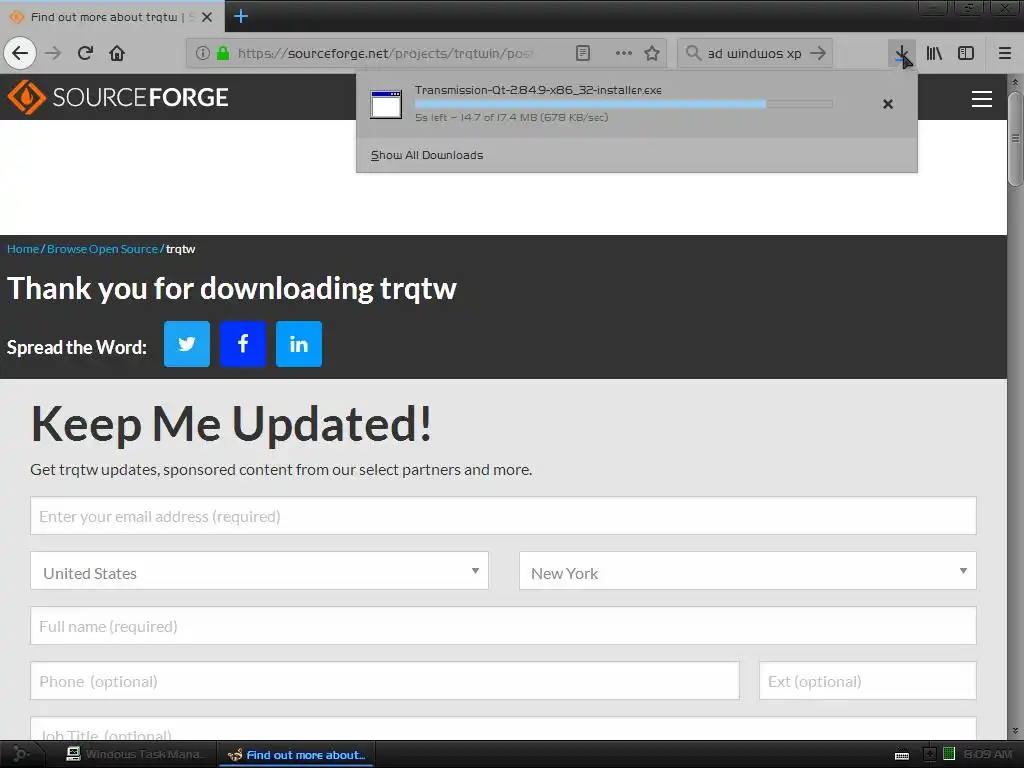Click the page vertical scrollbar thumb
This screenshot has width=1024, height=768.
coord(1015,138)
